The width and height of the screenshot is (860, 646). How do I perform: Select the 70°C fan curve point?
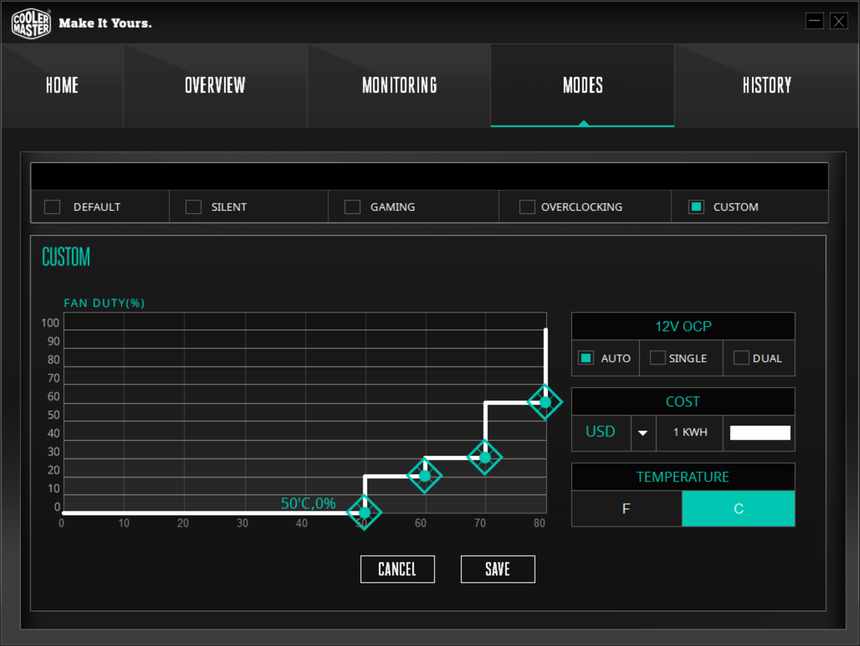tap(485, 457)
